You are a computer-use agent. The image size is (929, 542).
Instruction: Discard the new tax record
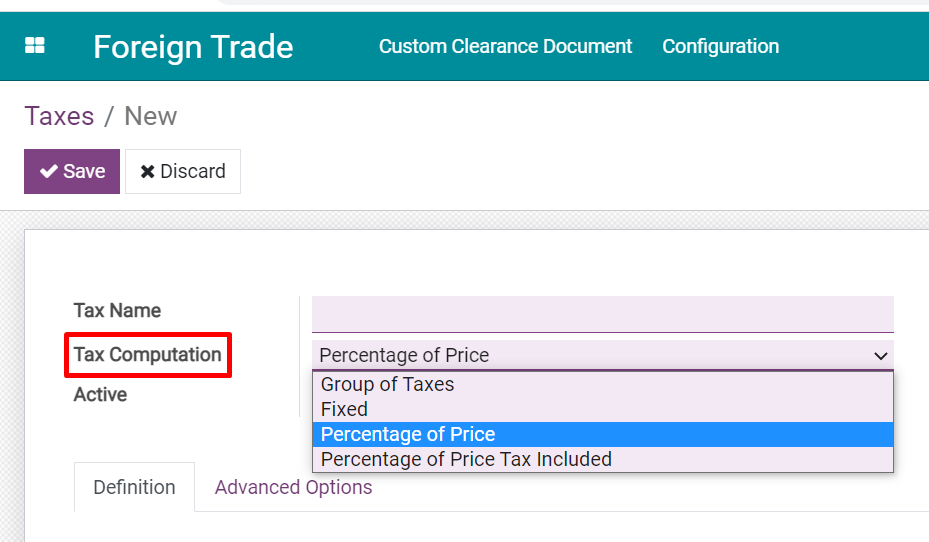(x=183, y=171)
